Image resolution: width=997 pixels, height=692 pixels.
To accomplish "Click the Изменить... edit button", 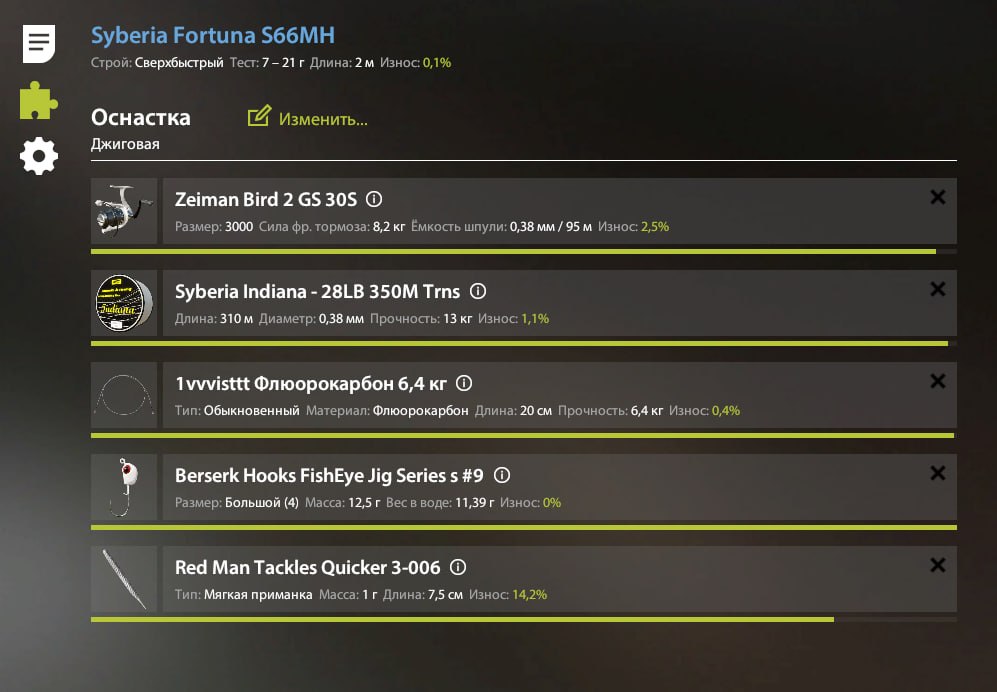I will pyautogui.click(x=308, y=118).
